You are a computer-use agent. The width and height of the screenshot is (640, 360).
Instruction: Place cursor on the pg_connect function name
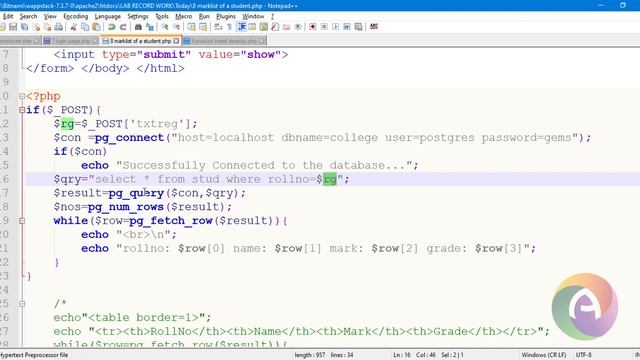[129, 138]
